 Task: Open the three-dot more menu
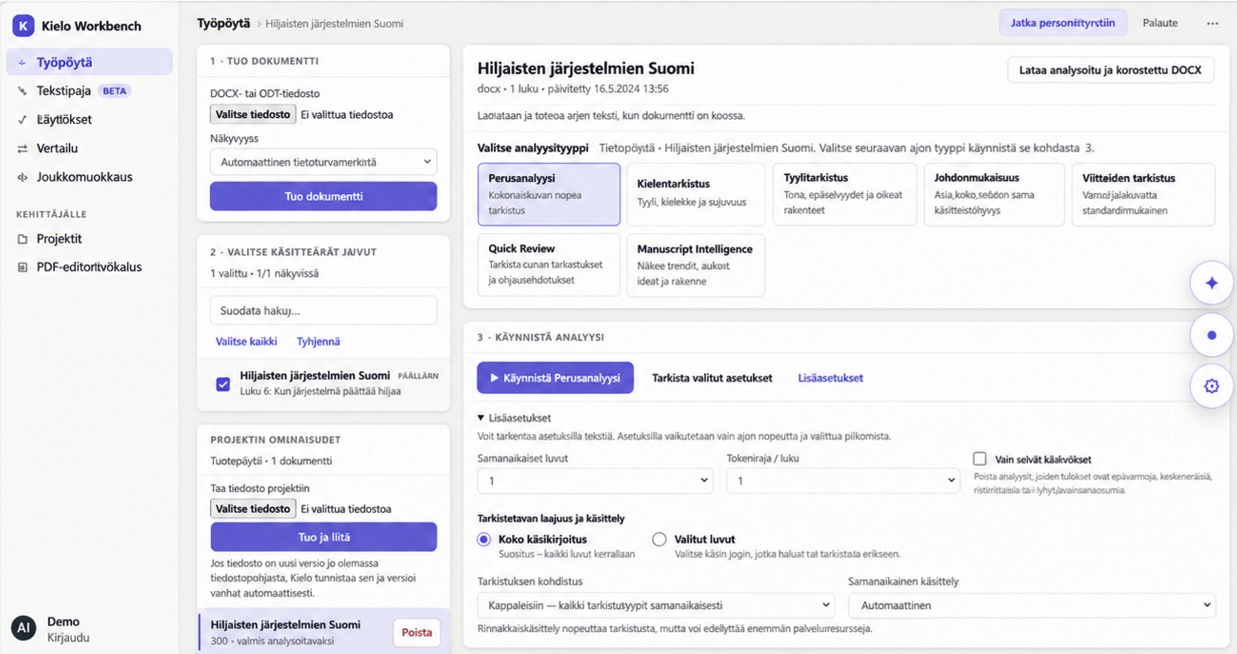[x=1213, y=23]
